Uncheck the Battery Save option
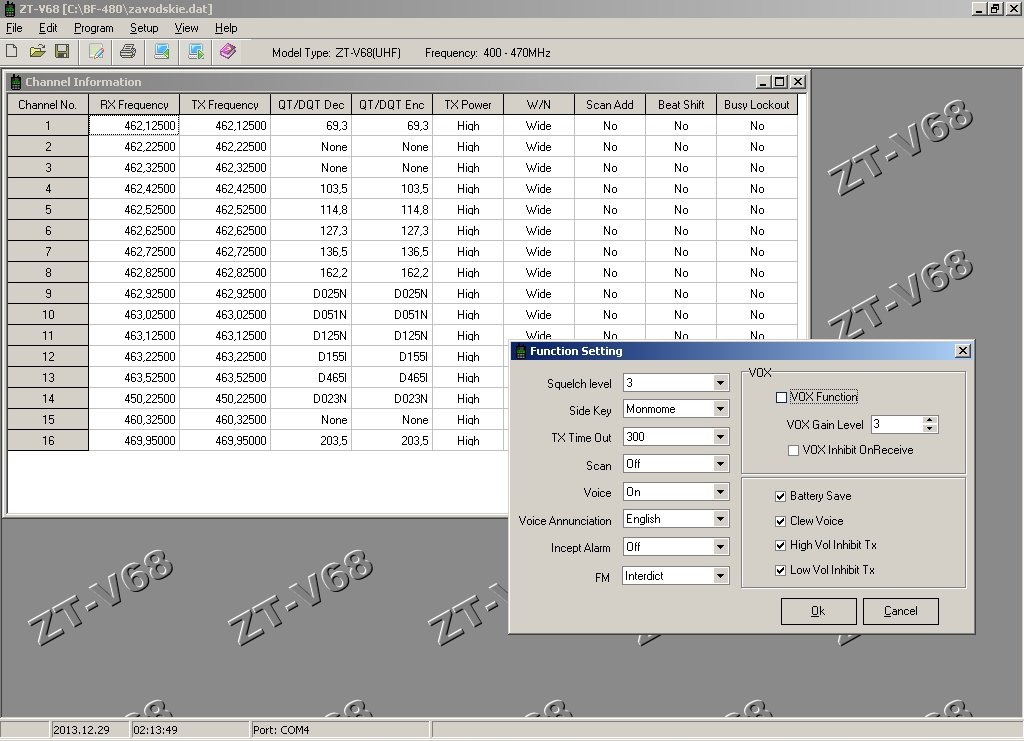Screen dimensions: 1024x741 click(x=781, y=496)
